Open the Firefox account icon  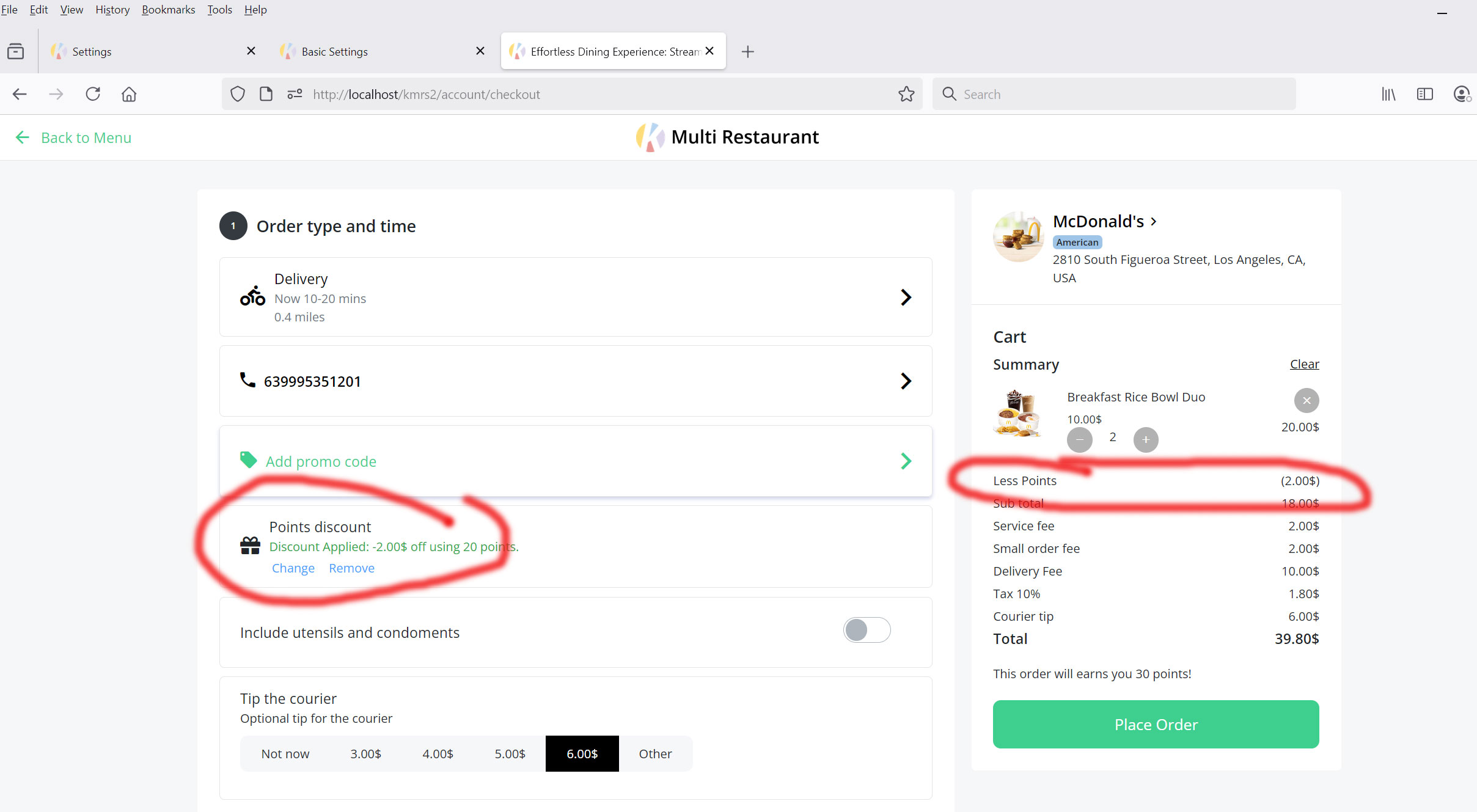1462,94
